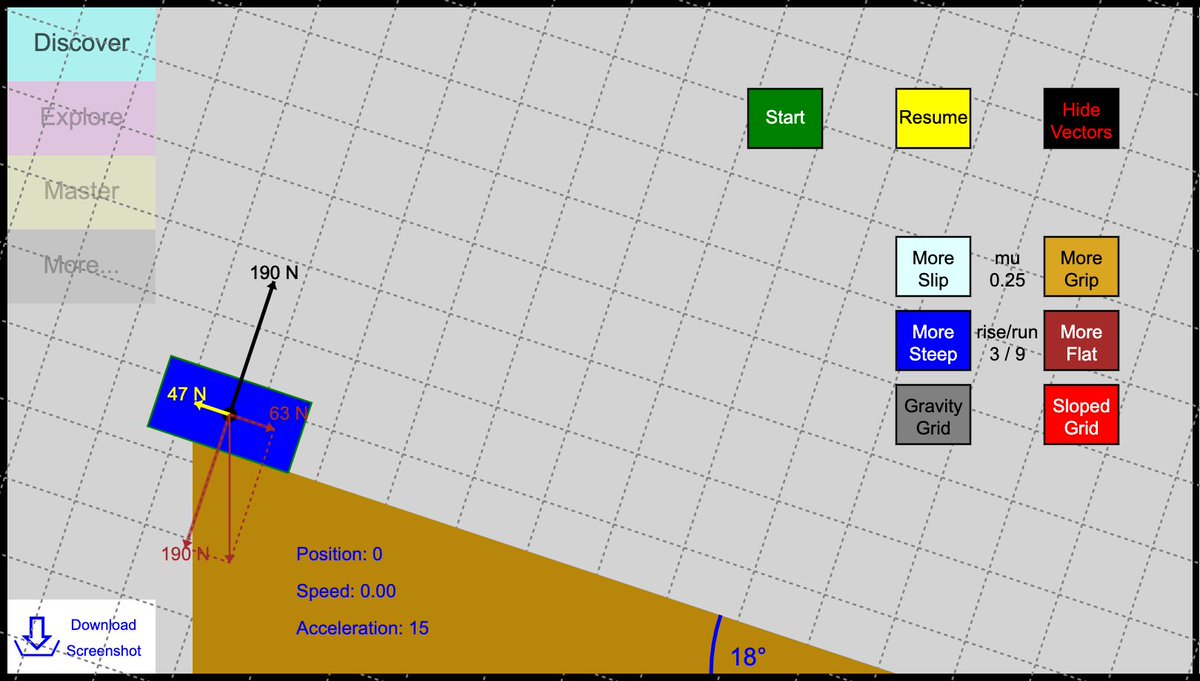Click the Speed: 0.00 readout
Viewport: 1200px width, 681px height.
click(x=346, y=591)
